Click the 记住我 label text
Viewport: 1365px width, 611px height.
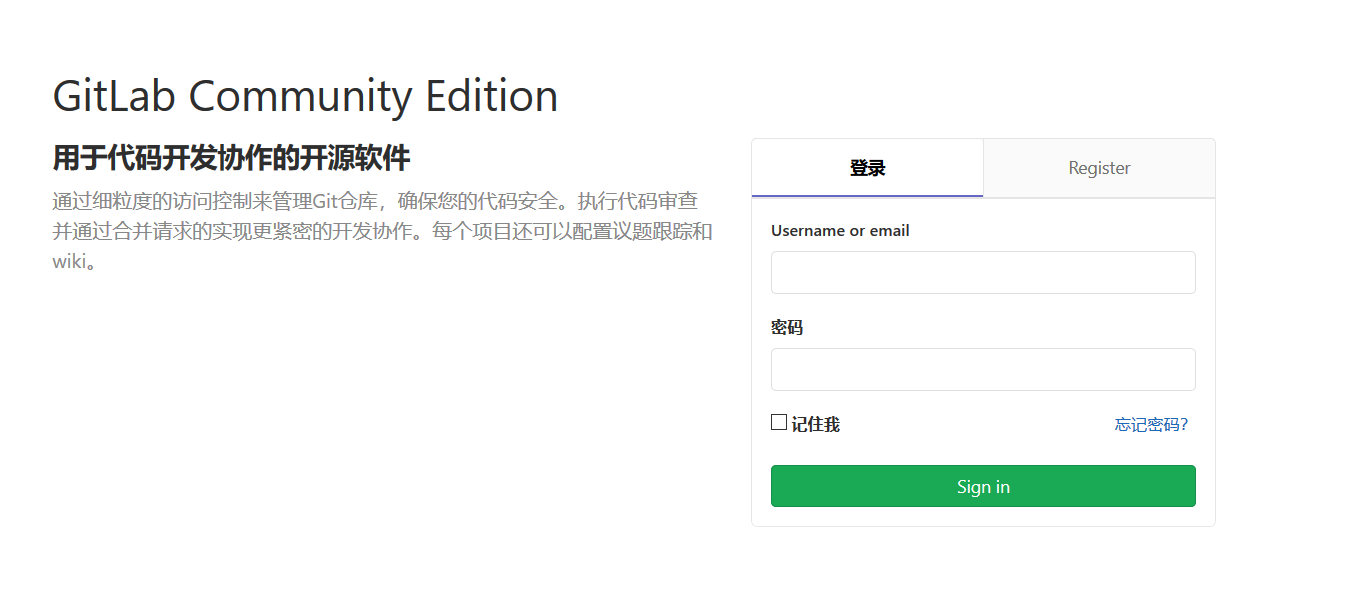(812, 423)
